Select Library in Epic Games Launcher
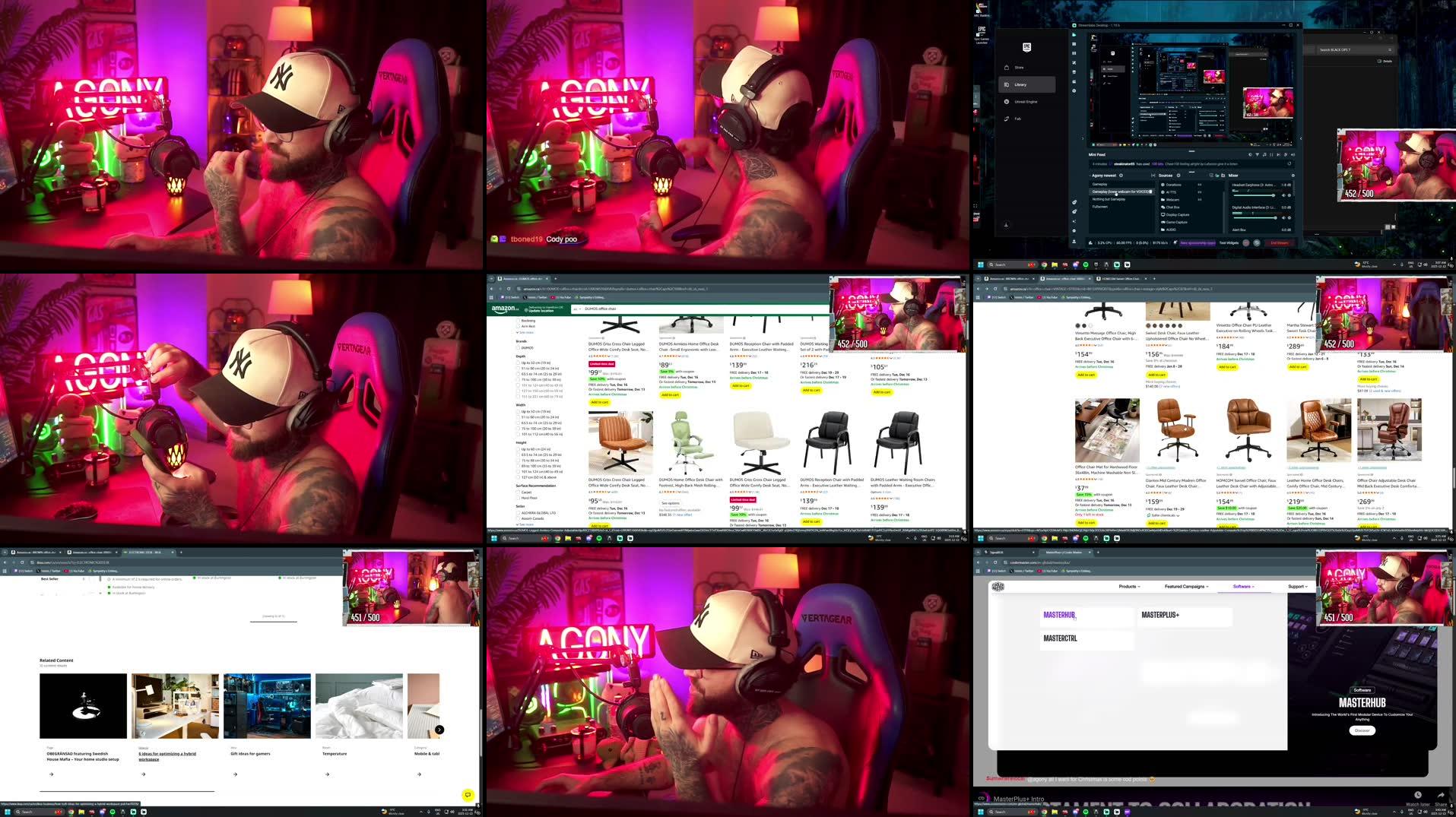The image size is (1456, 817). 1021,84
